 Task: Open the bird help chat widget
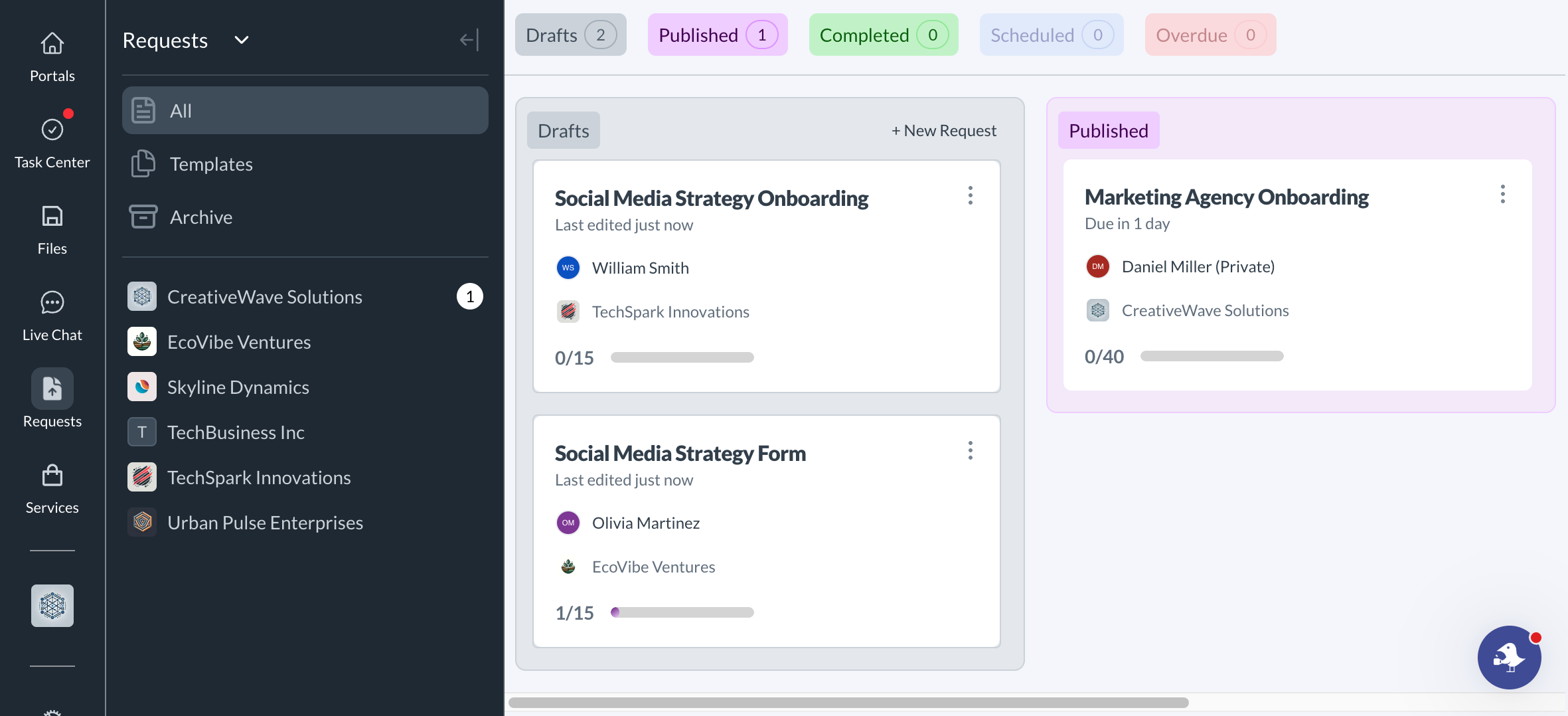[1508, 657]
